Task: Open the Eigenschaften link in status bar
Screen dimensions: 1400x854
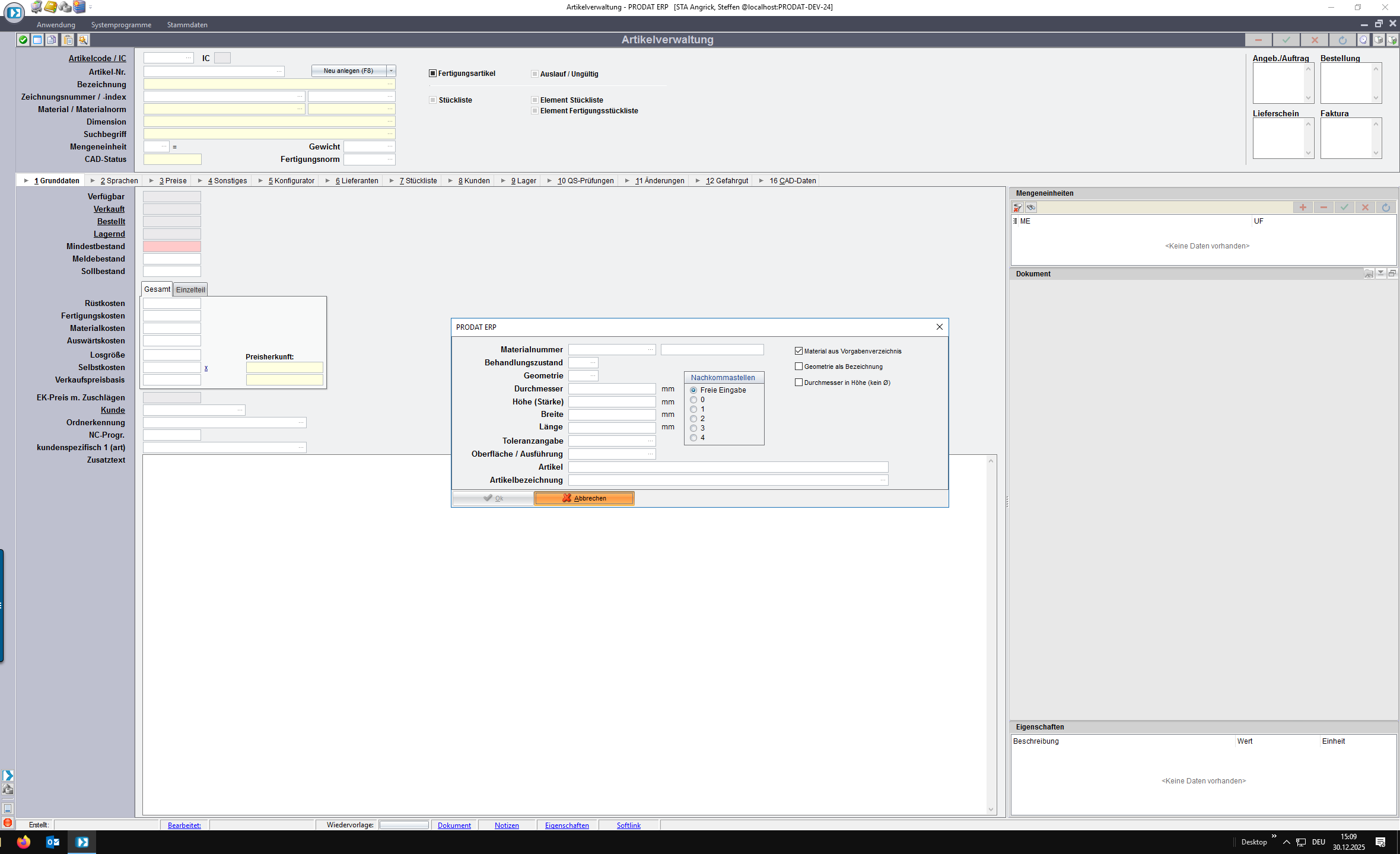Action: (567, 825)
